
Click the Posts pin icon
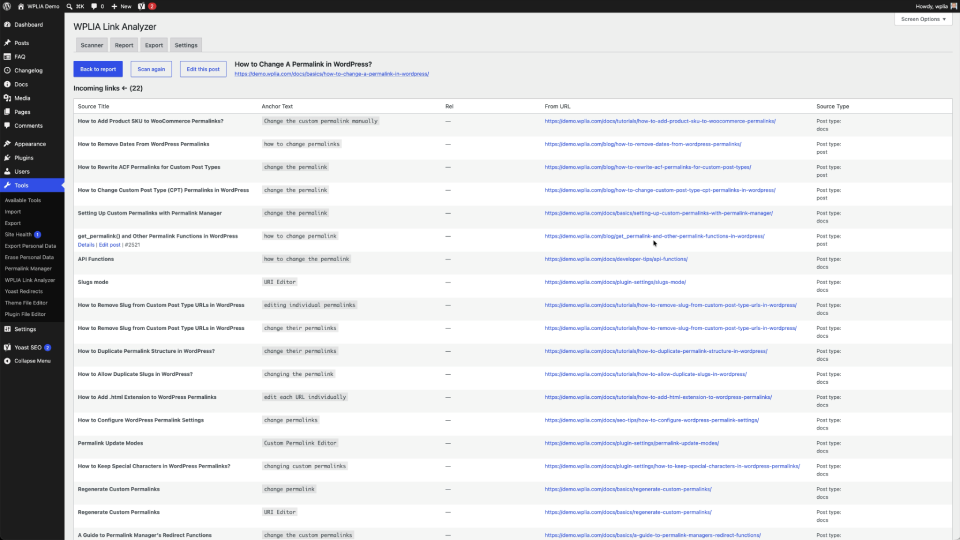[x=7, y=43]
